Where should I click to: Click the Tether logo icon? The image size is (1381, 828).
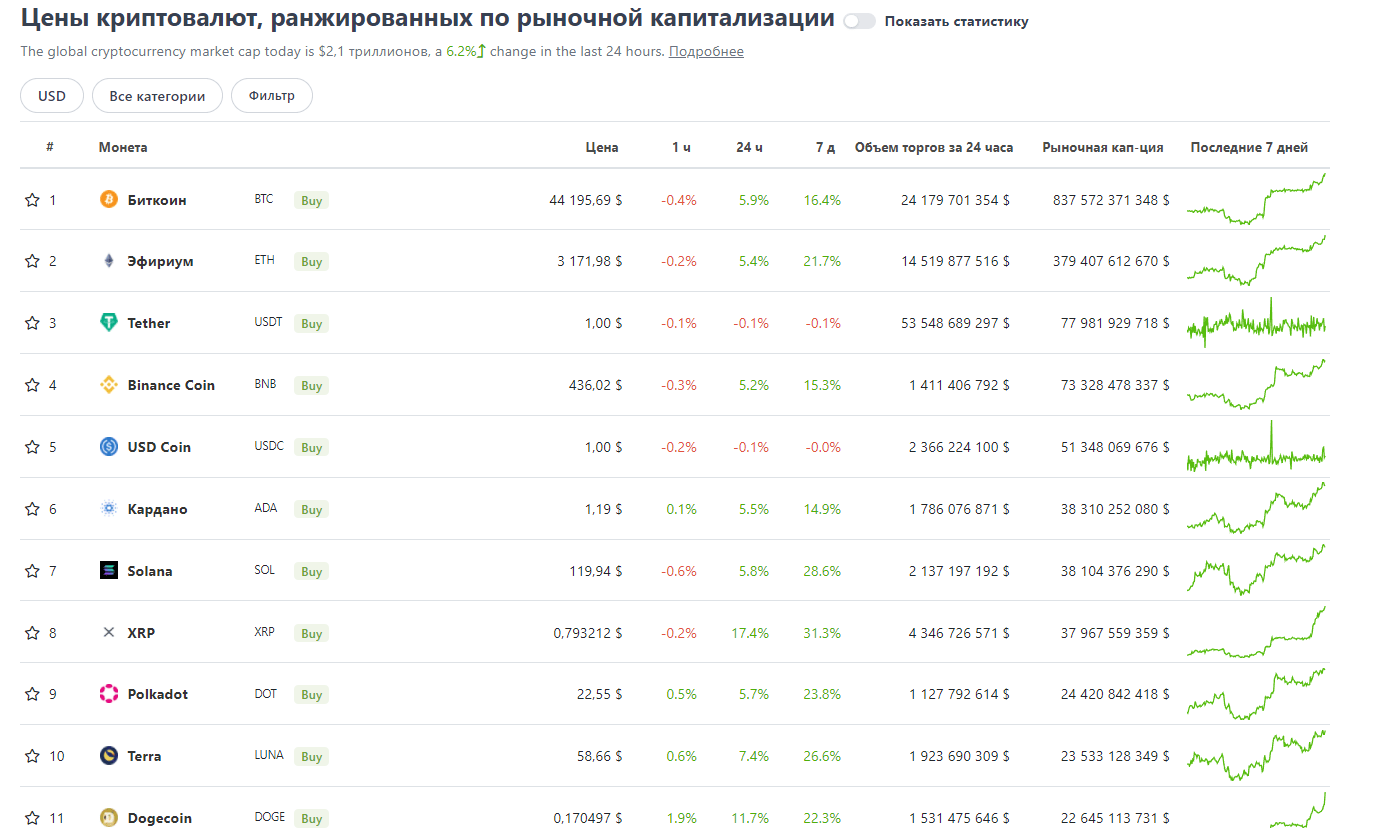109,323
